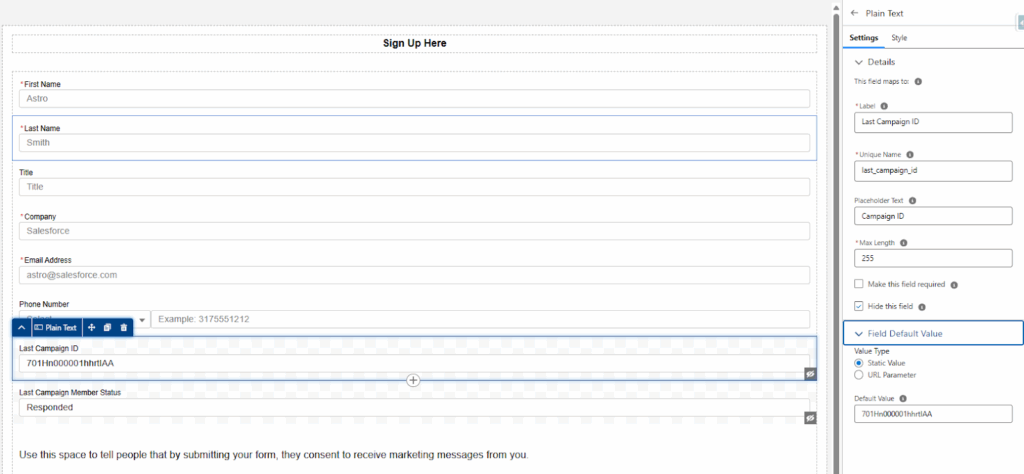Viewport: 1024px width, 474px height.
Task: Click info icon beside Default Value
Action: pyautogui.click(x=903, y=398)
